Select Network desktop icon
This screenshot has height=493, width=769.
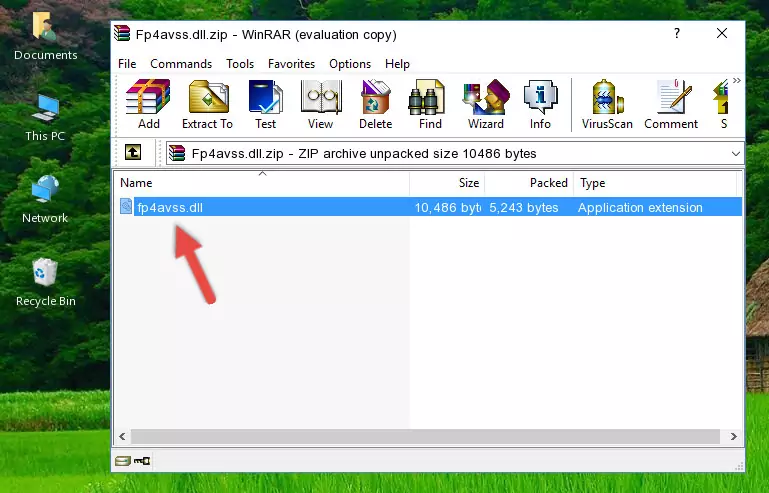pyautogui.click(x=45, y=200)
